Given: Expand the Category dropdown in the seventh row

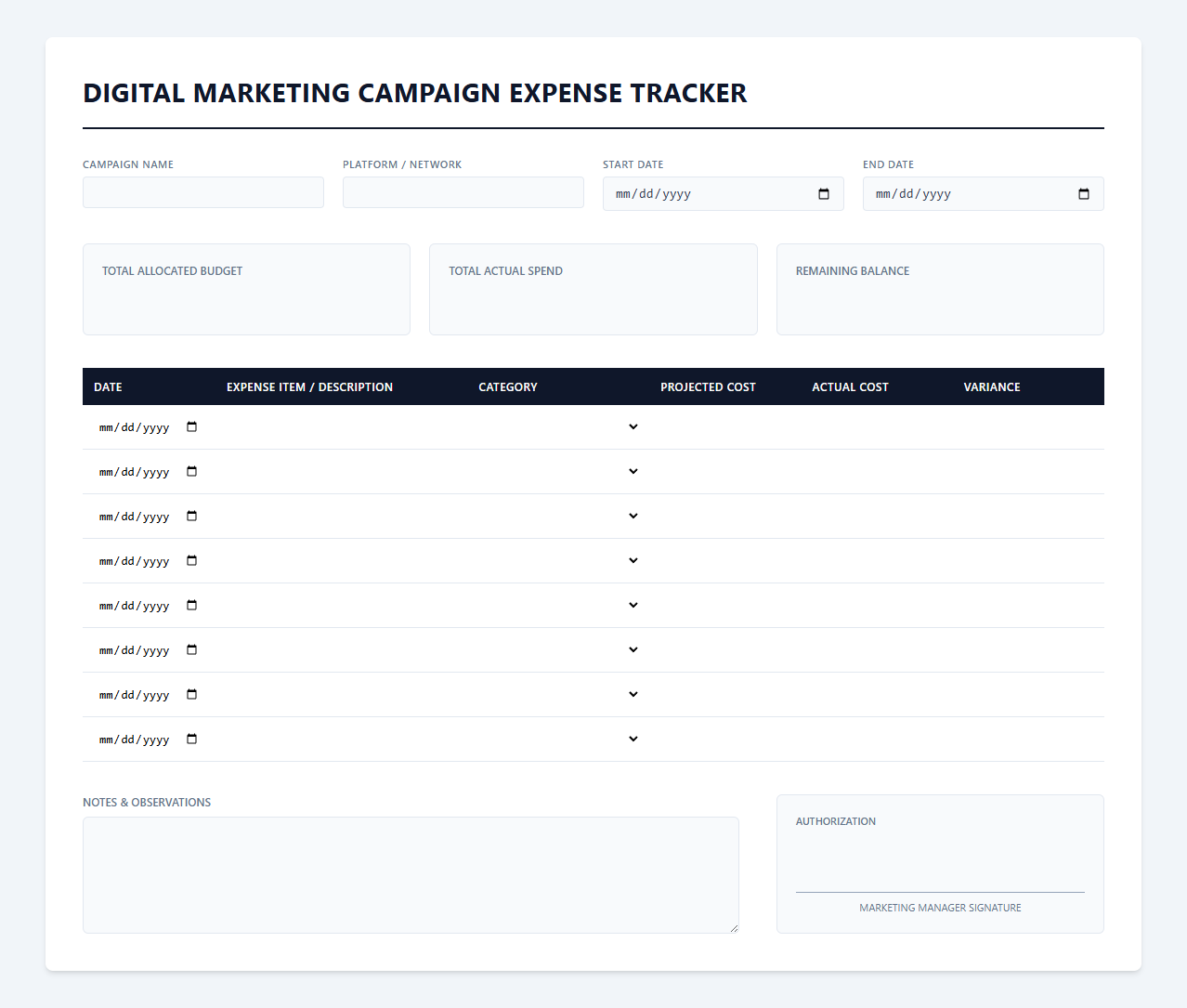Looking at the screenshot, I should 558,695.
